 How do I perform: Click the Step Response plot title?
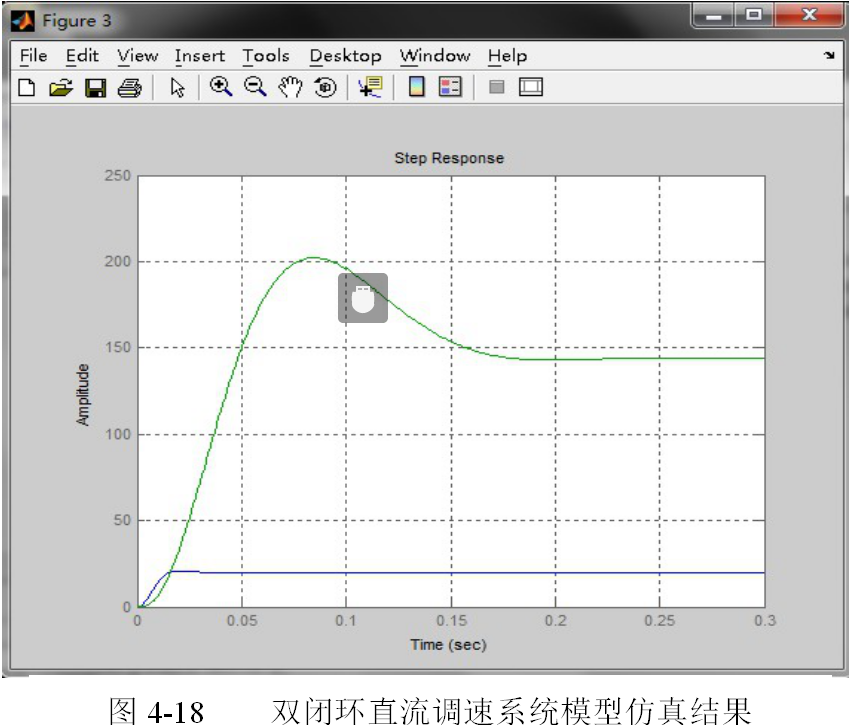pos(449,158)
